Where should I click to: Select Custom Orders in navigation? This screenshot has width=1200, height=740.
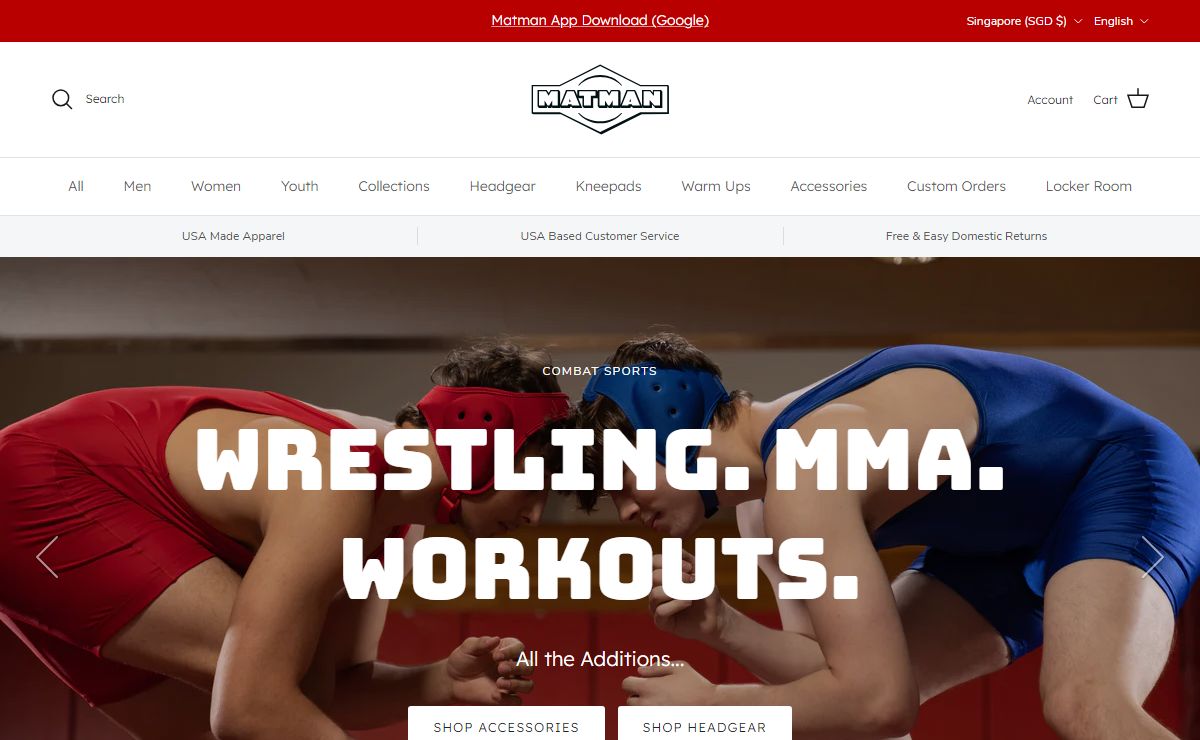(956, 186)
